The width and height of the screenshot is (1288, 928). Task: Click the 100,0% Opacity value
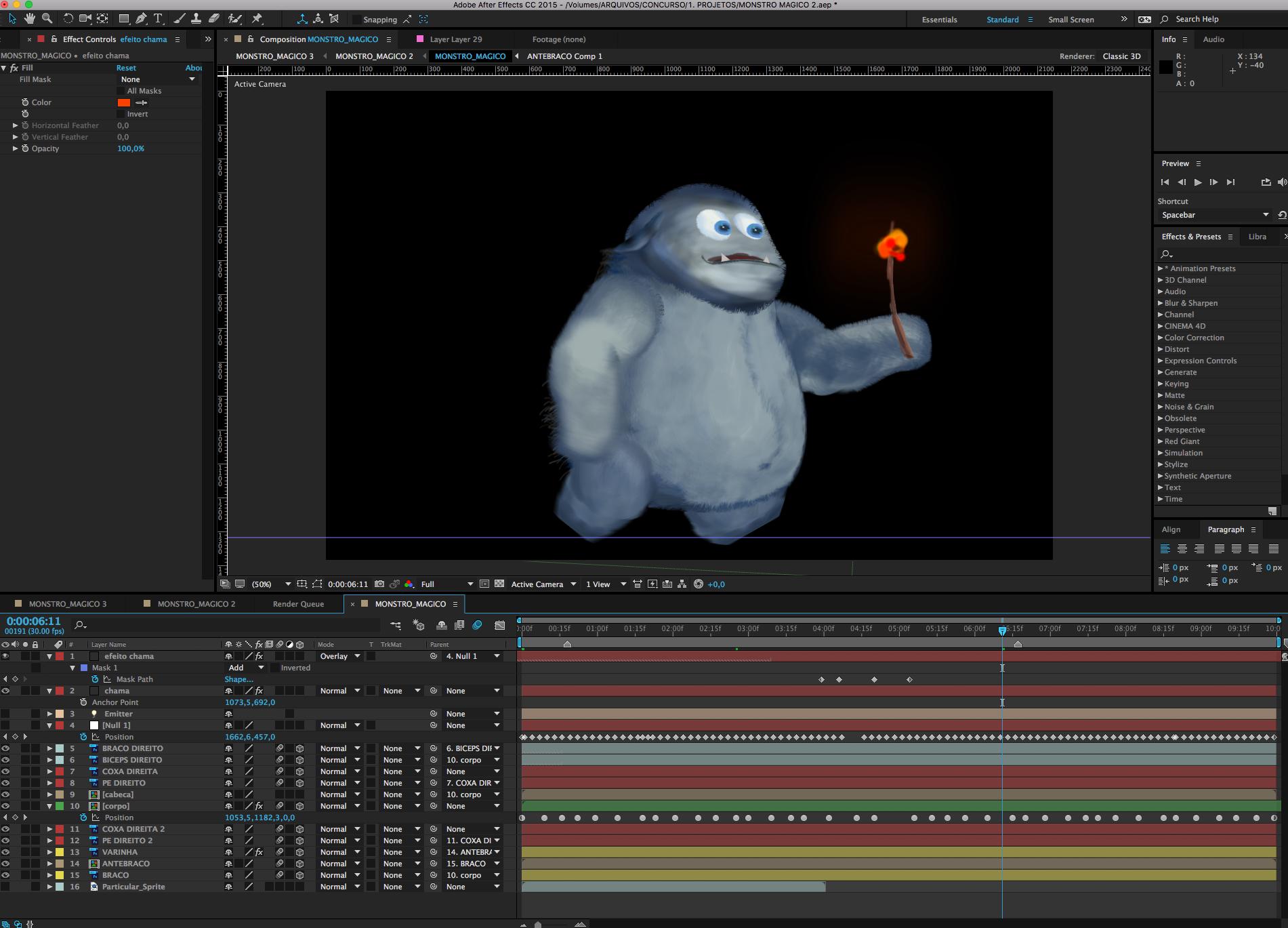tap(131, 148)
